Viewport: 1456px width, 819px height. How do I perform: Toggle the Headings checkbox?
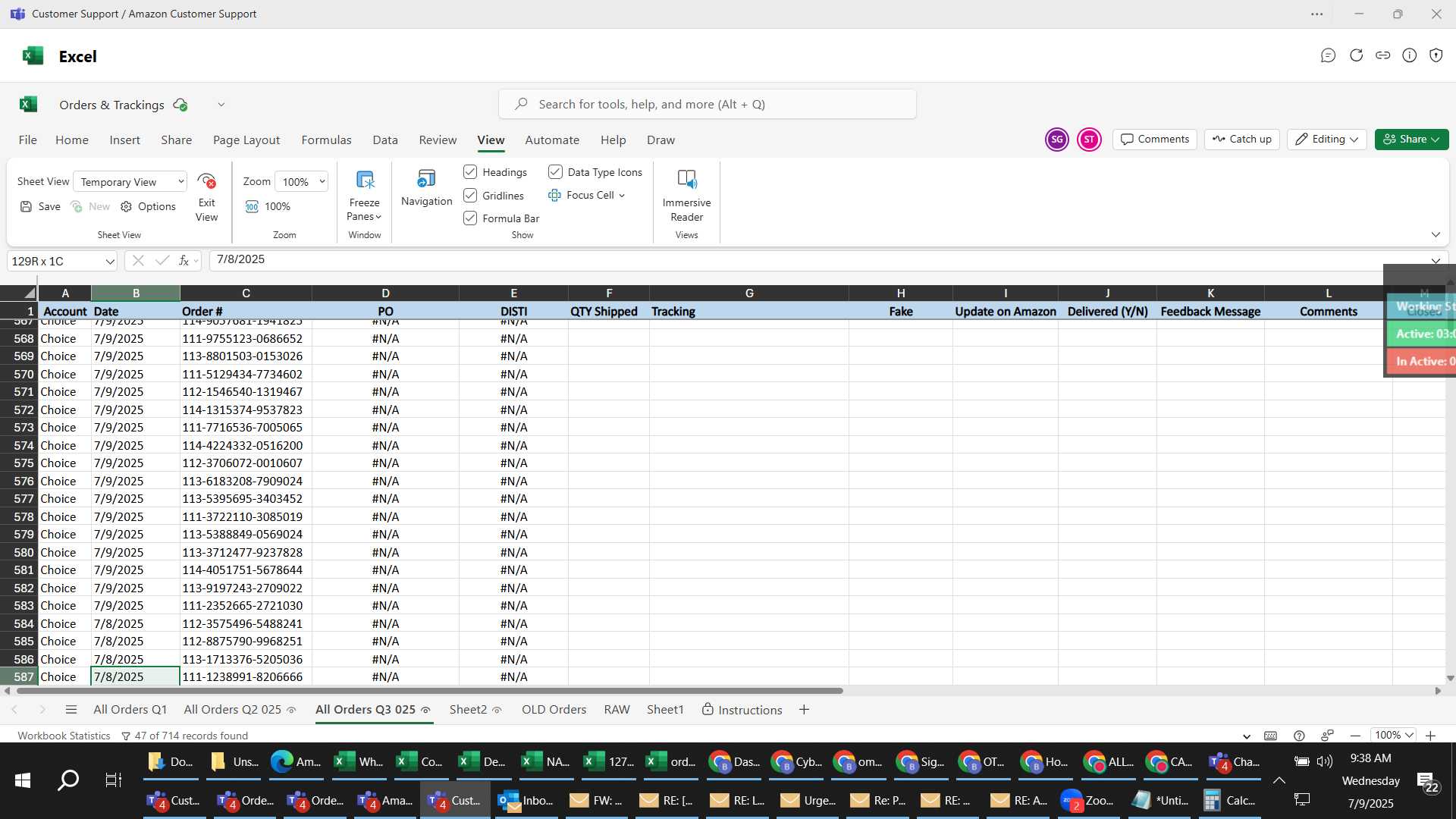click(x=470, y=172)
